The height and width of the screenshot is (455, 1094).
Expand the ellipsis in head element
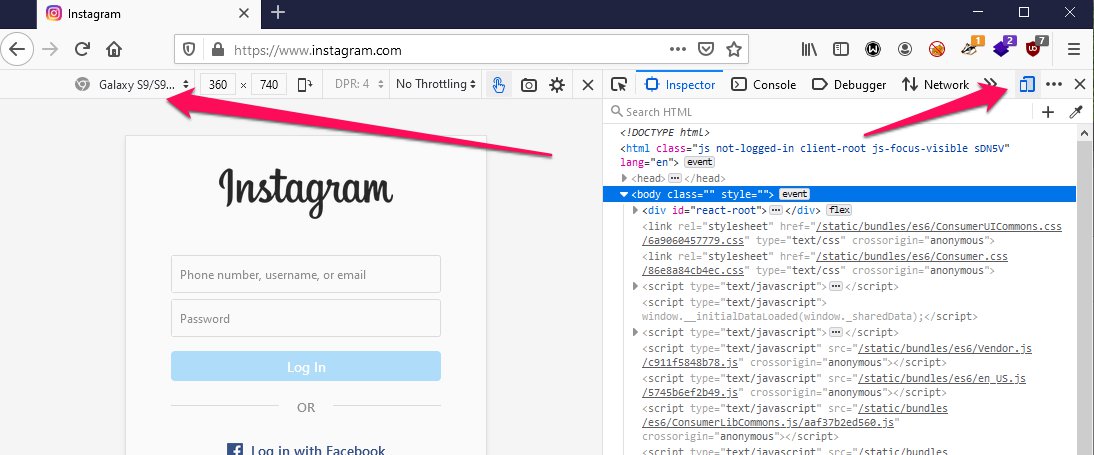tap(675, 179)
